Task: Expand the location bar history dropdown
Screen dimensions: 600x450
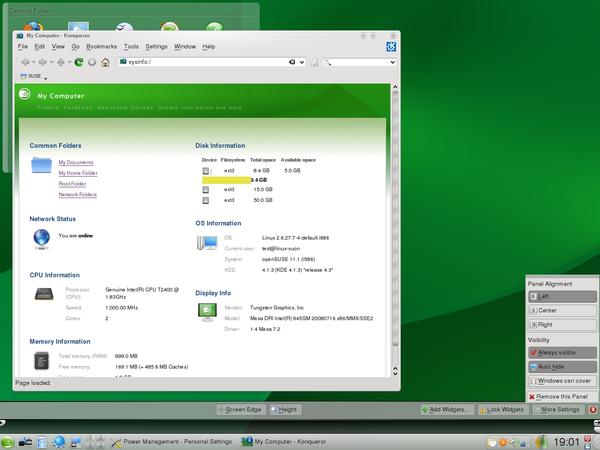Action: coord(302,62)
